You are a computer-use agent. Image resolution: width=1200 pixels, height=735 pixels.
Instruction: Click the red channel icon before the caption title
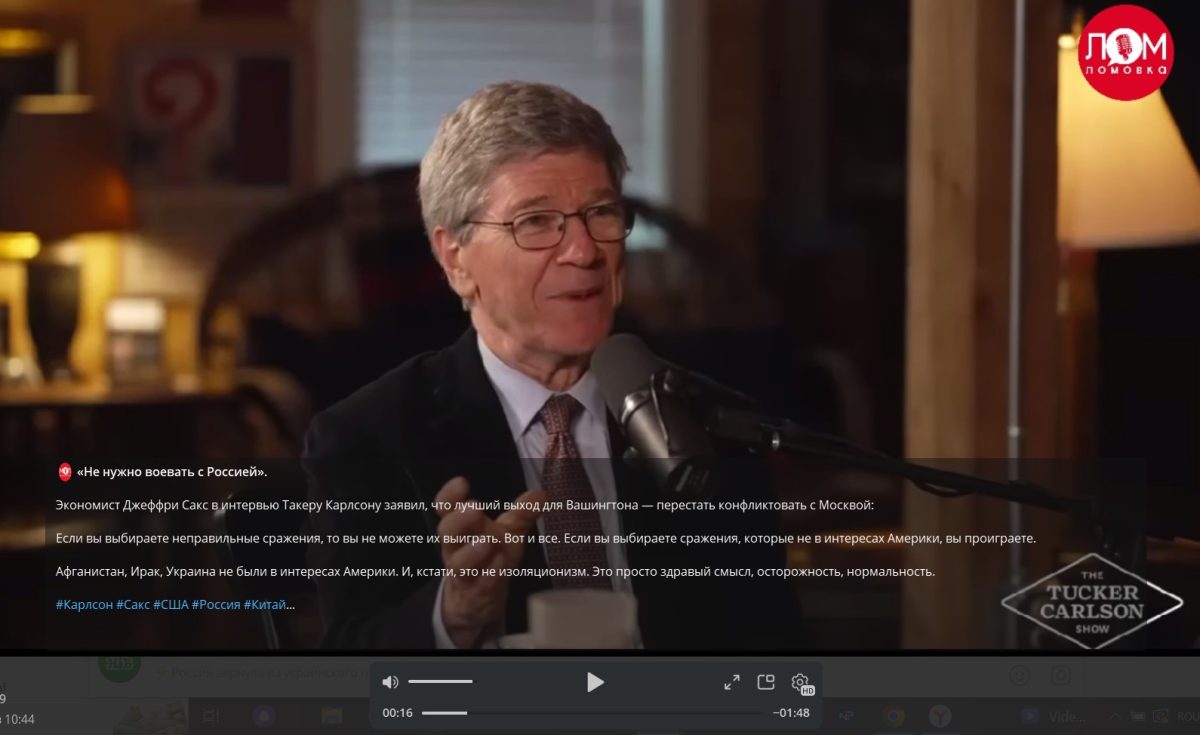coord(64,472)
